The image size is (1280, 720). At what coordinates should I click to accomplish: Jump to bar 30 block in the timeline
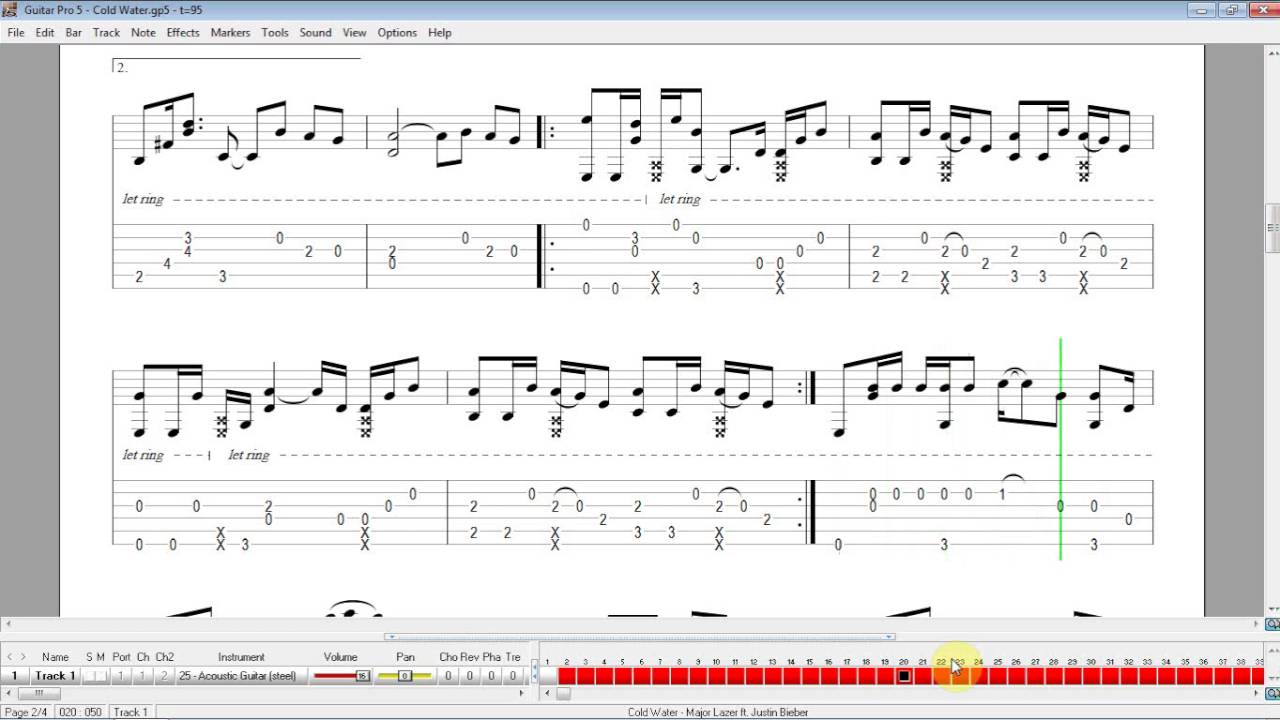click(1091, 676)
